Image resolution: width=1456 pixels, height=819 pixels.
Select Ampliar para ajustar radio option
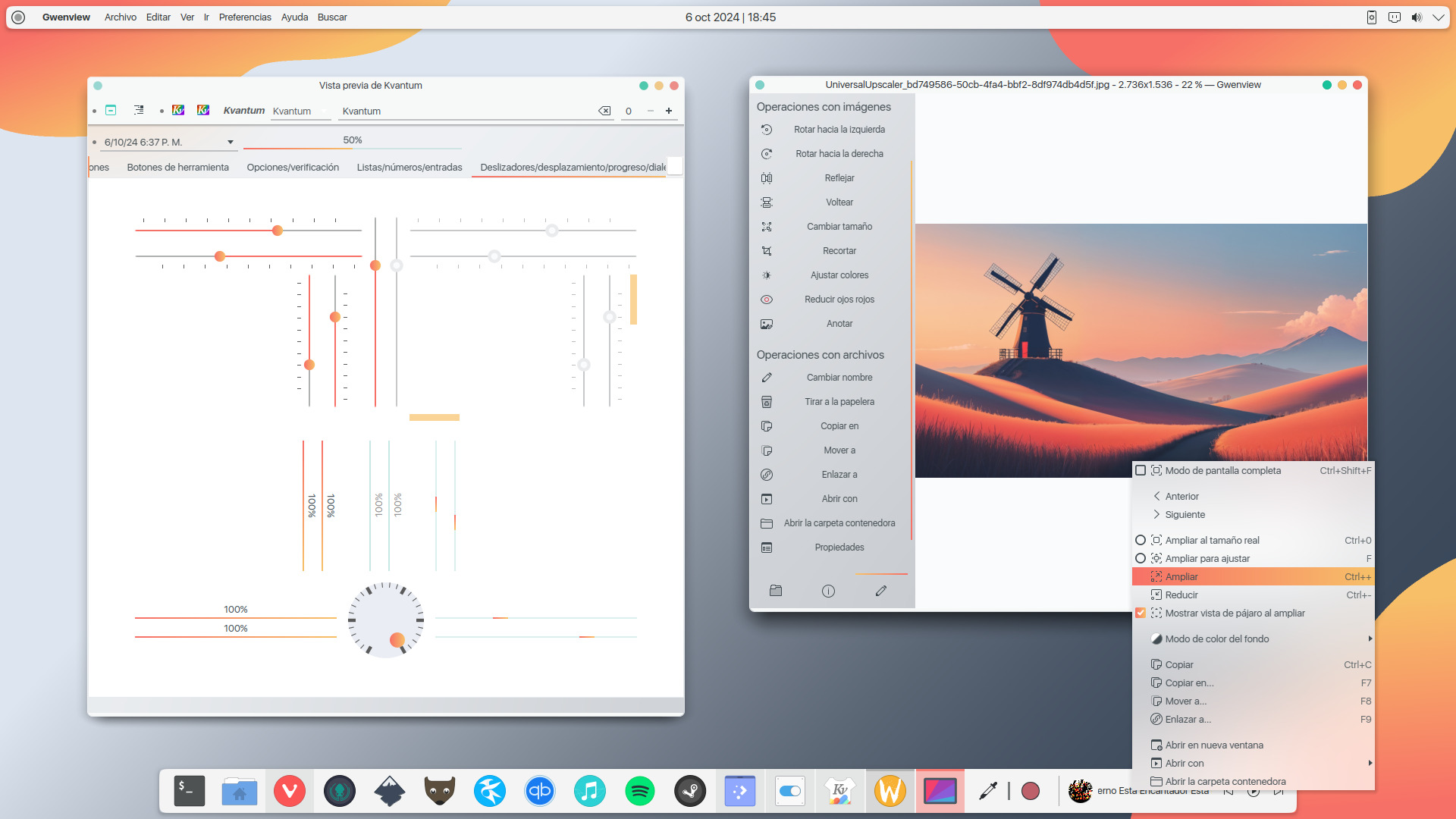[x=1141, y=559]
